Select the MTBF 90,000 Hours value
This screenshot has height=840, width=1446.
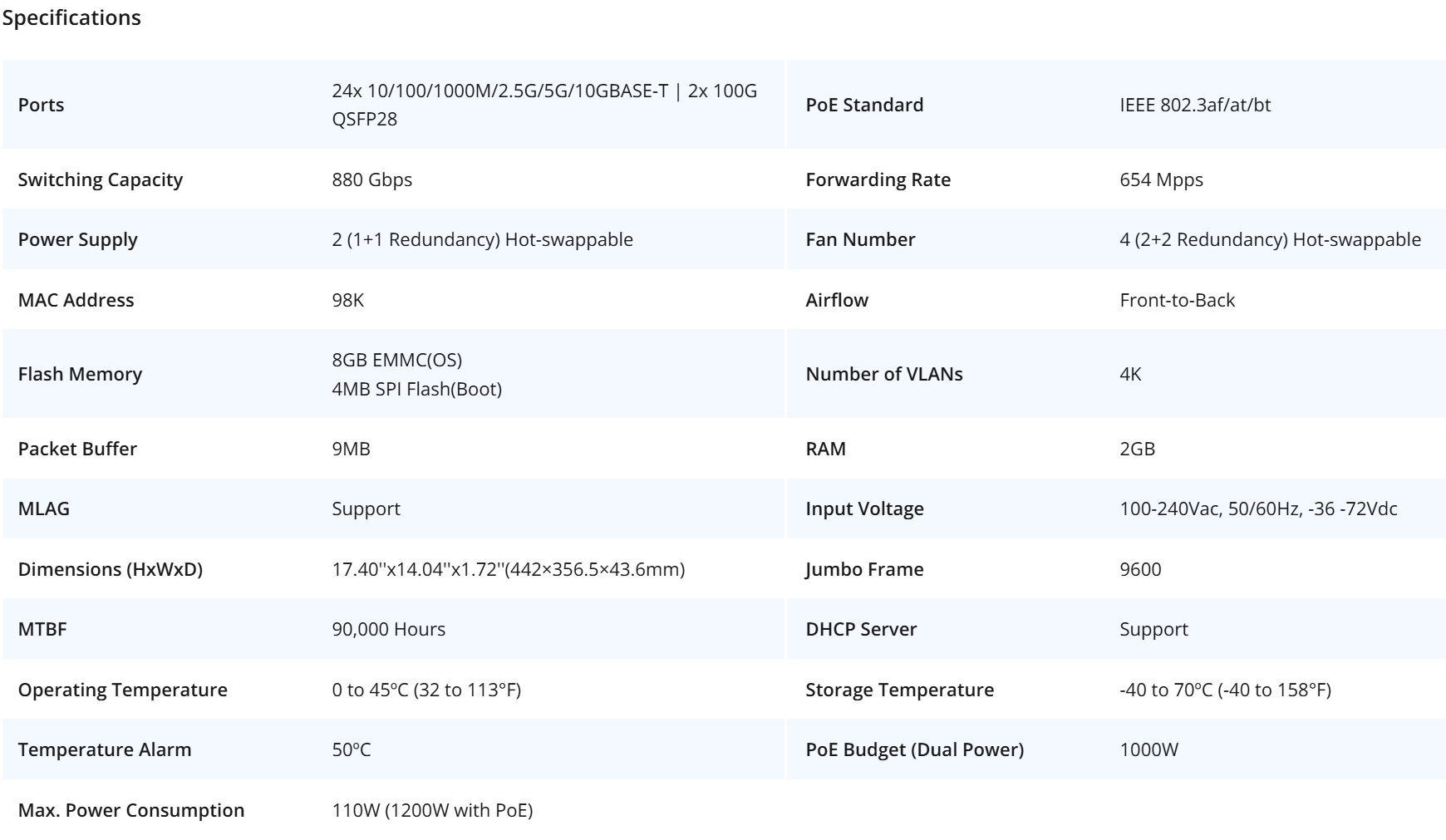click(x=388, y=629)
